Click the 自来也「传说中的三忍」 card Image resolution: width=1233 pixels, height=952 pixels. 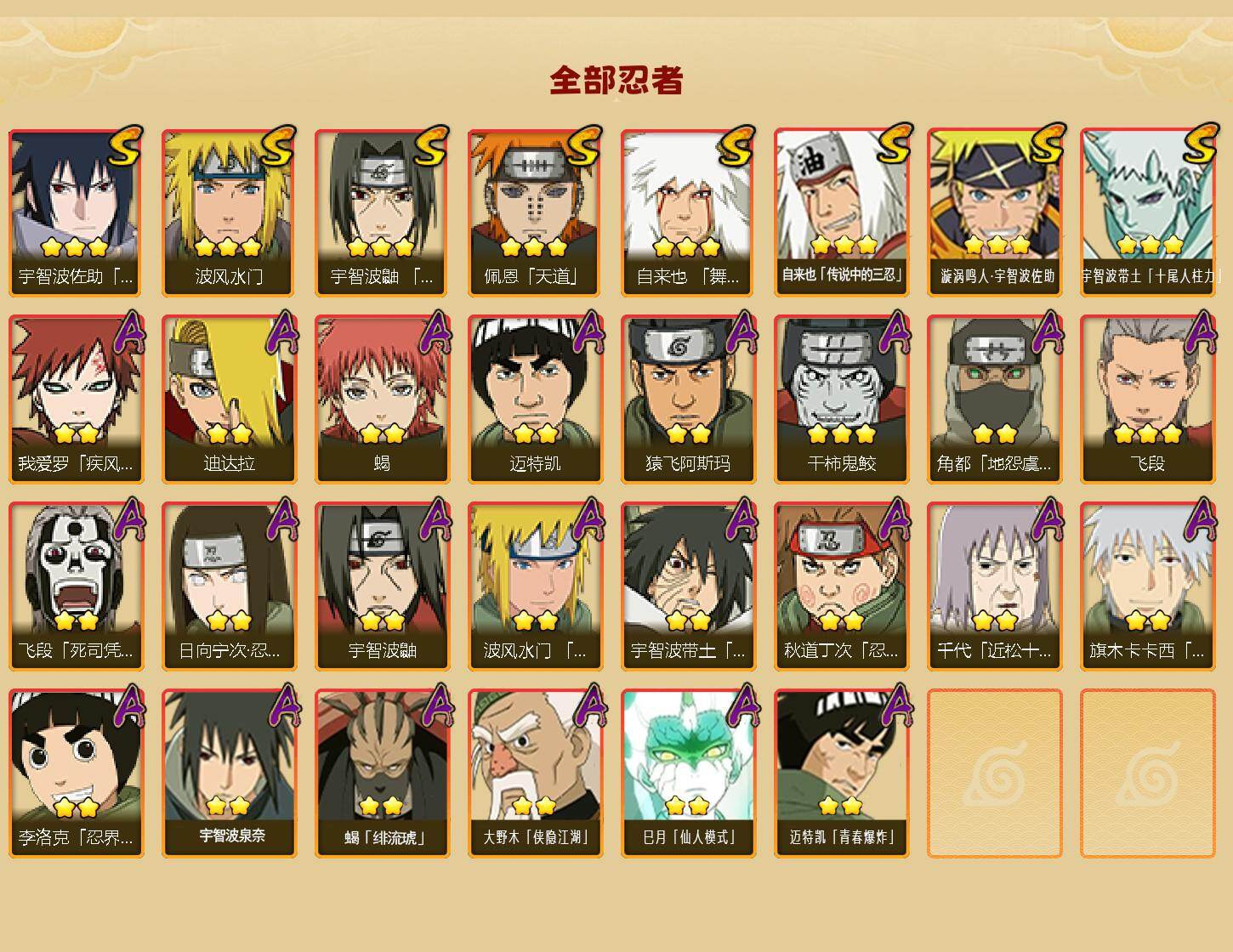(841, 212)
